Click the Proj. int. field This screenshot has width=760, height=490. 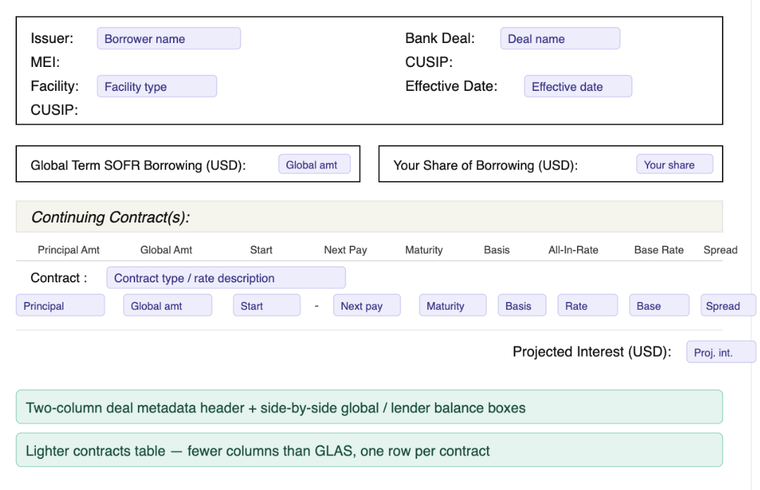721,352
